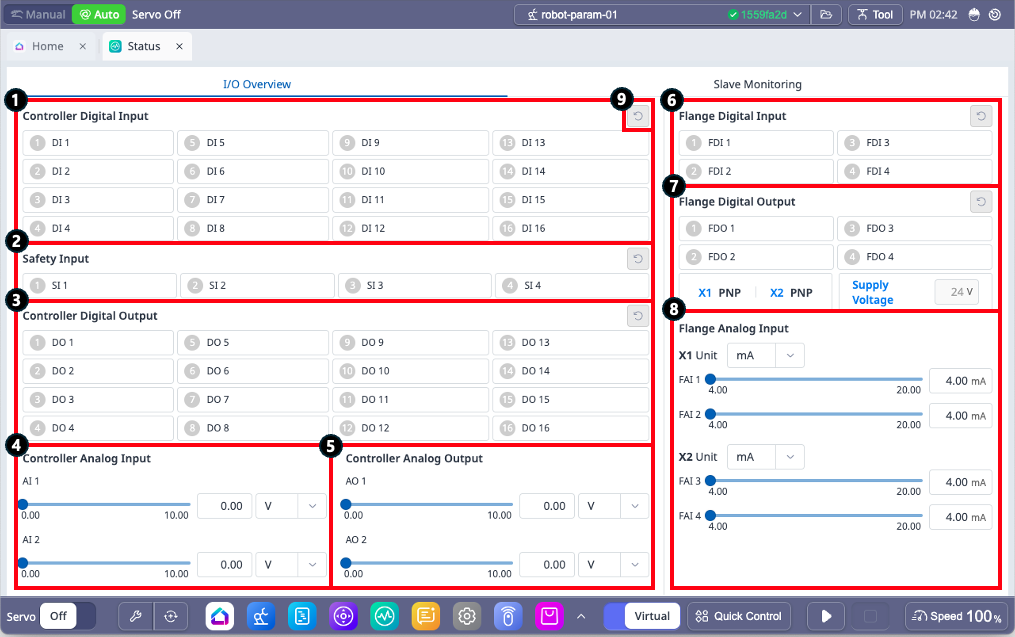Click the magenta shopping bag icon
Viewport: 1015px width, 637px height.
[x=548, y=616]
